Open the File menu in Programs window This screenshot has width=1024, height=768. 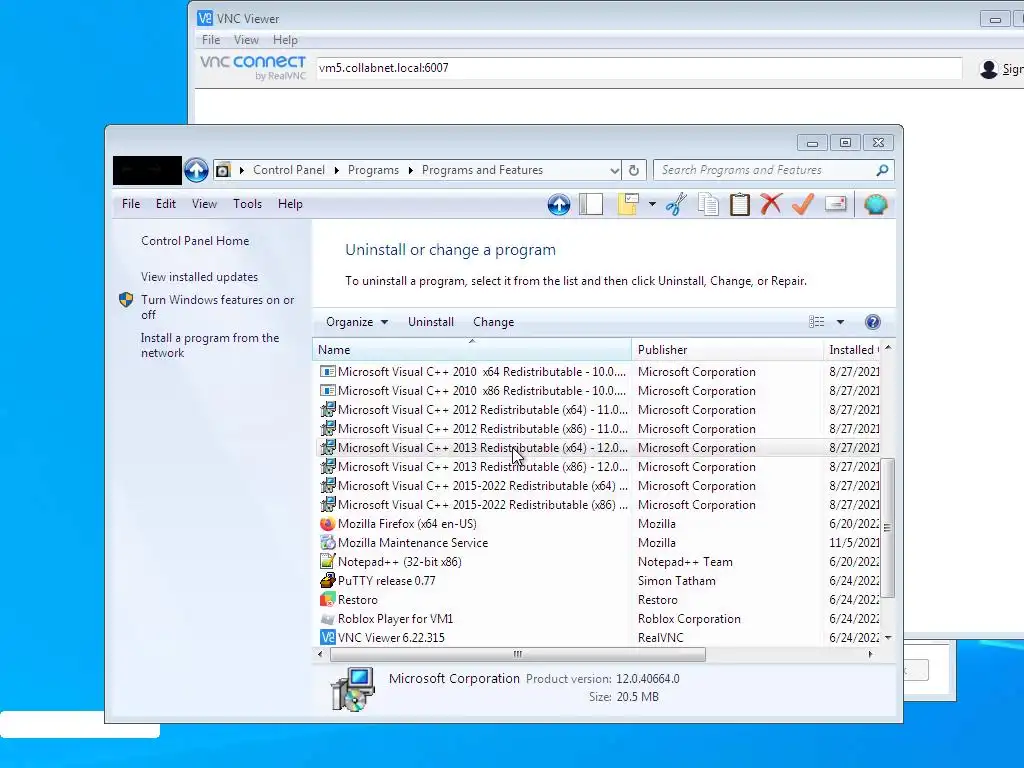point(131,204)
